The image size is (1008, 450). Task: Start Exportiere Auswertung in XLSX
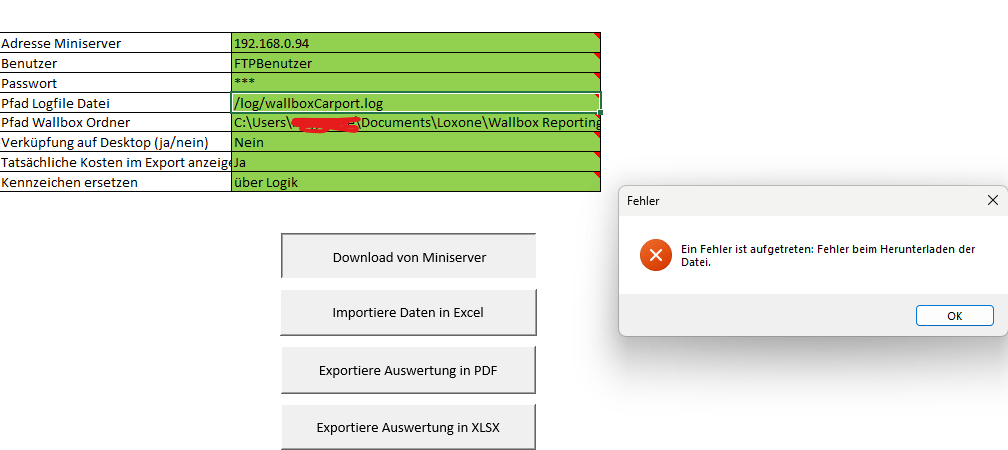(409, 428)
